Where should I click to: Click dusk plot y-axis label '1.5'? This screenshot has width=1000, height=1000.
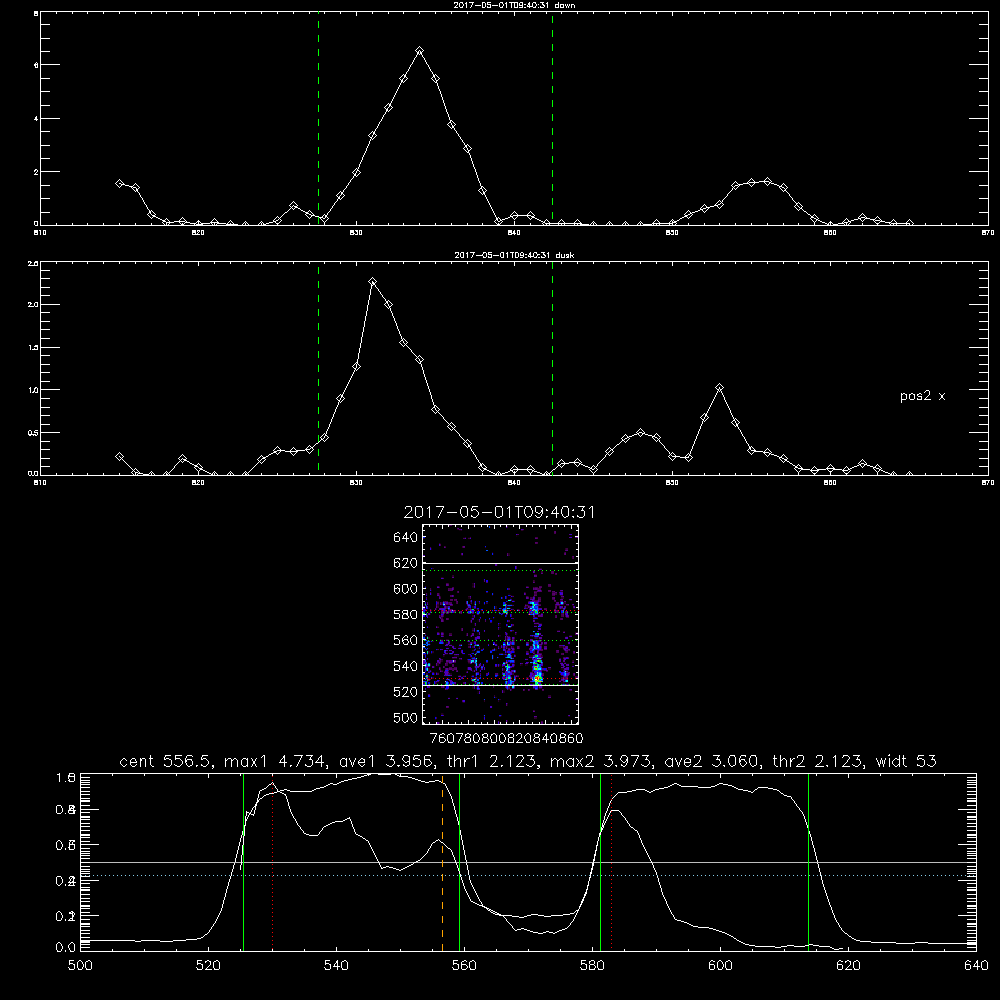tap(33, 348)
